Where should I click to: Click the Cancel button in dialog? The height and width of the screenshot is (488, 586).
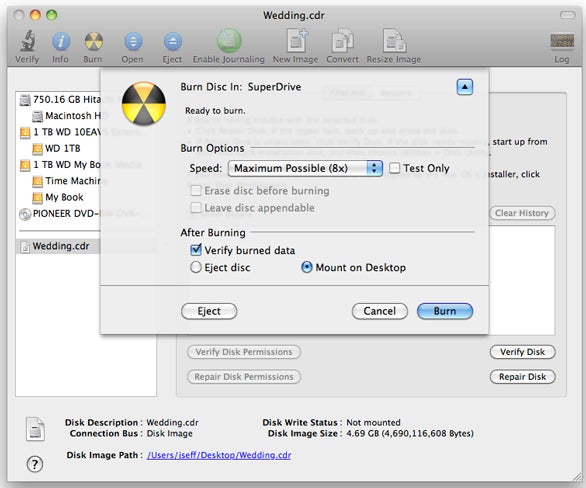[x=380, y=311]
